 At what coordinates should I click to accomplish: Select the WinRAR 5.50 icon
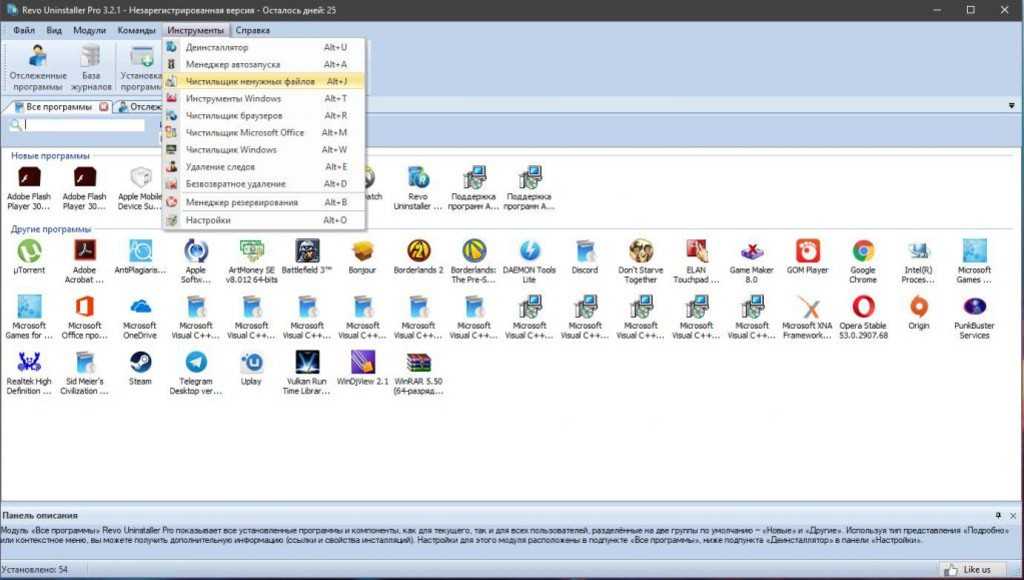pos(419,364)
